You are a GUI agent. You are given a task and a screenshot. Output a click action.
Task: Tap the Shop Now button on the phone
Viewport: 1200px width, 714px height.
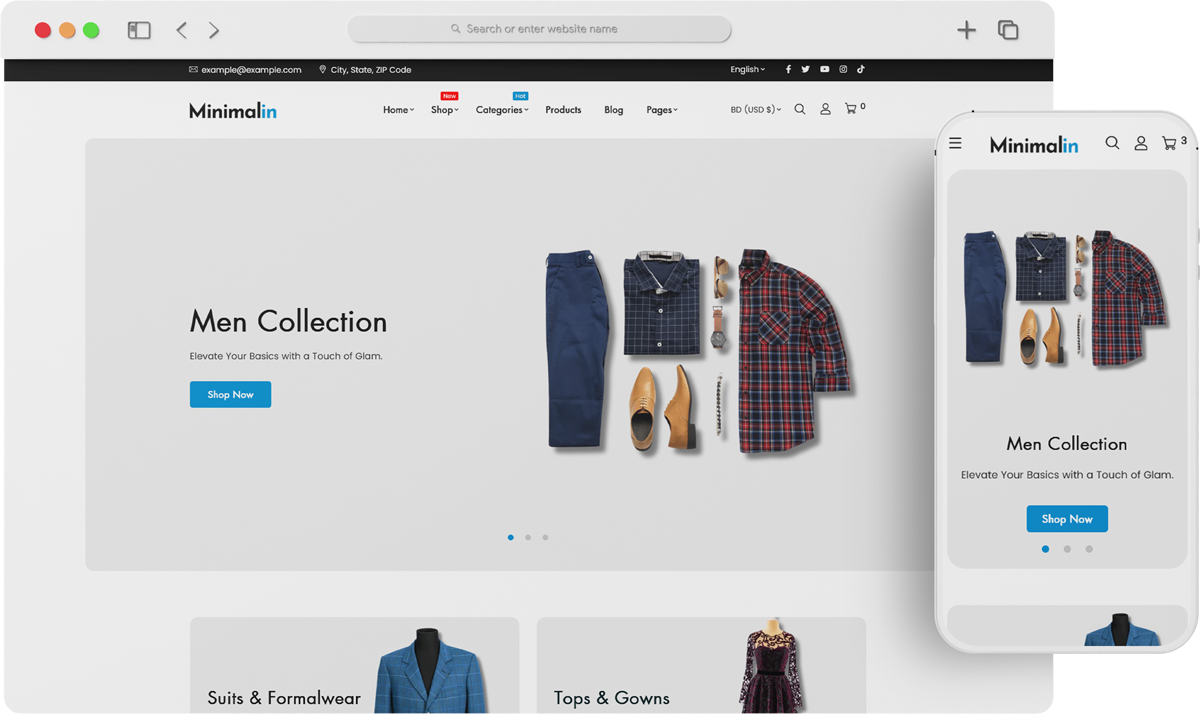(1067, 519)
